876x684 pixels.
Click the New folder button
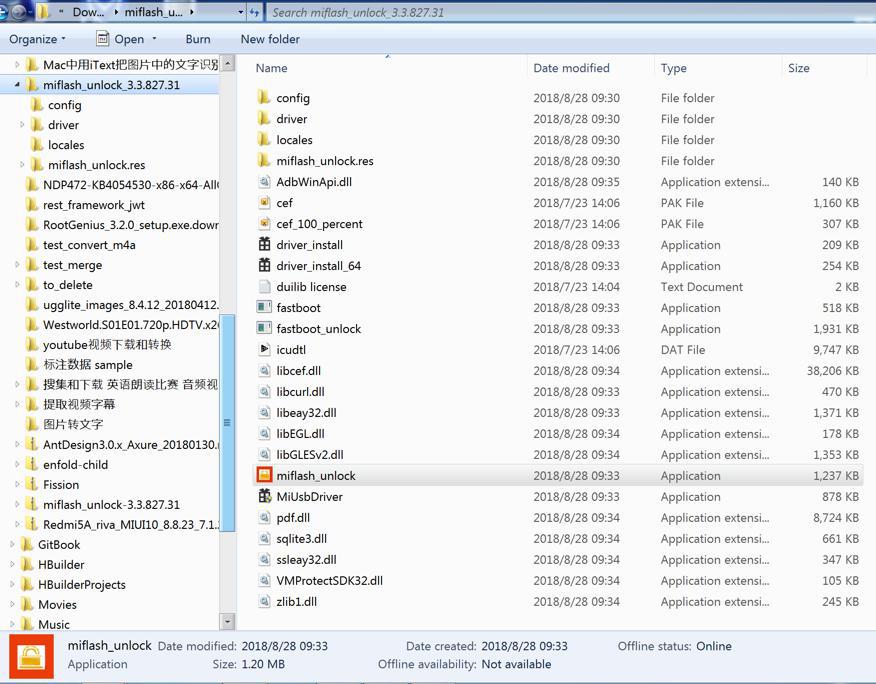point(270,39)
